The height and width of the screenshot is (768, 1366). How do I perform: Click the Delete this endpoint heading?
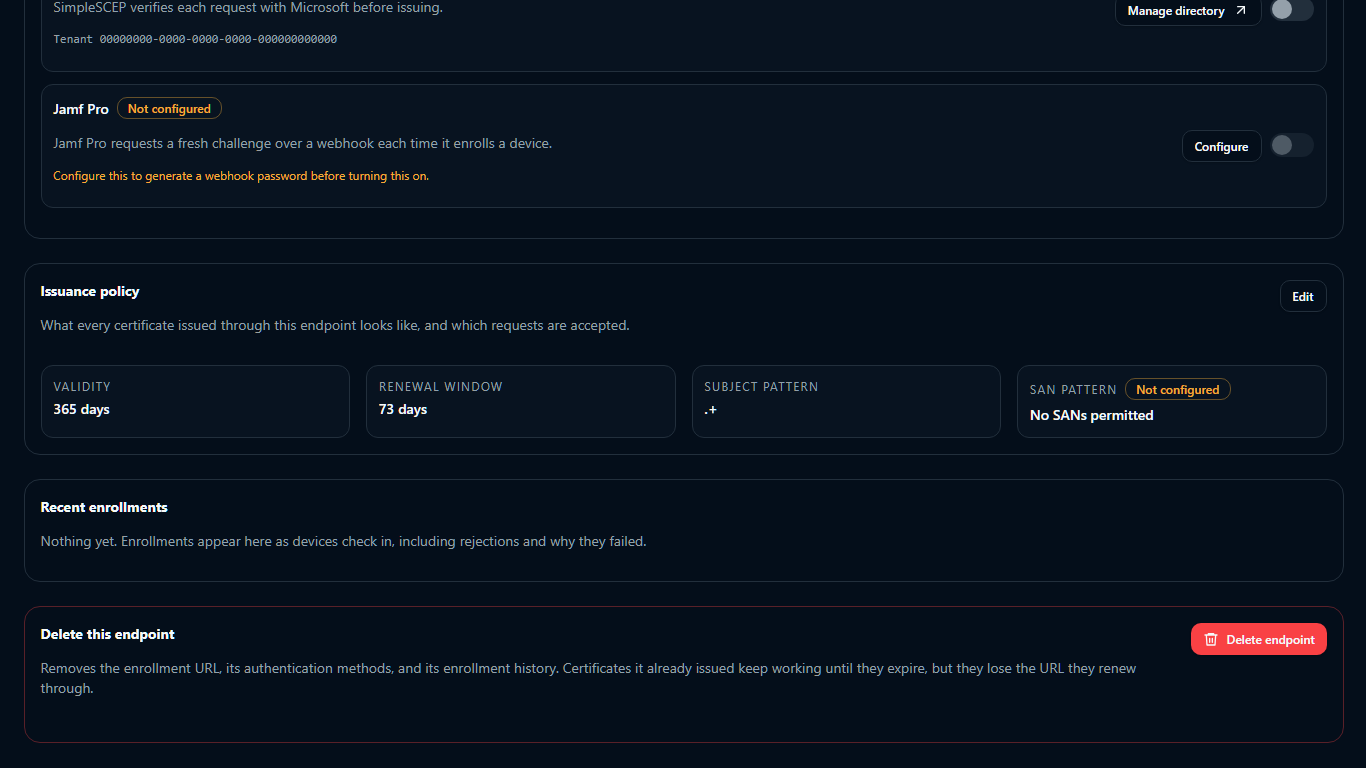pyautogui.click(x=107, y=634)
